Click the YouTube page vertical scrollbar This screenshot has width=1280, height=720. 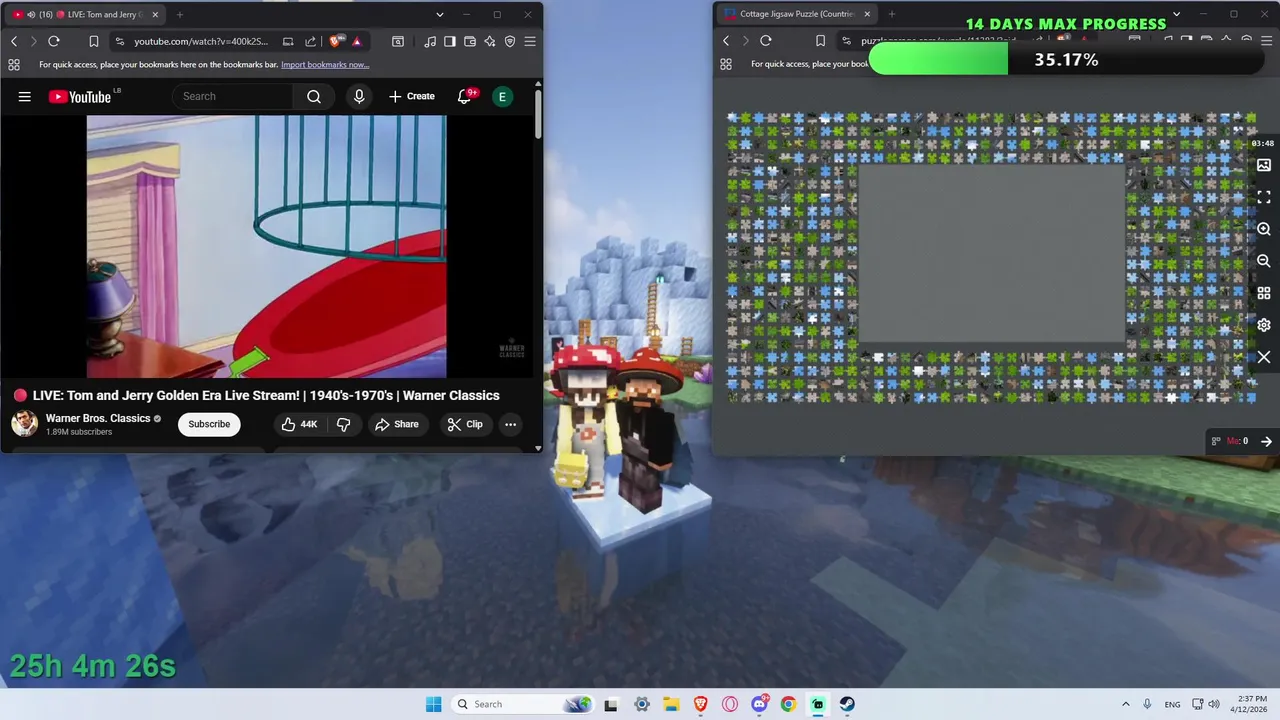pyautogui.click(x=538, y=115)
